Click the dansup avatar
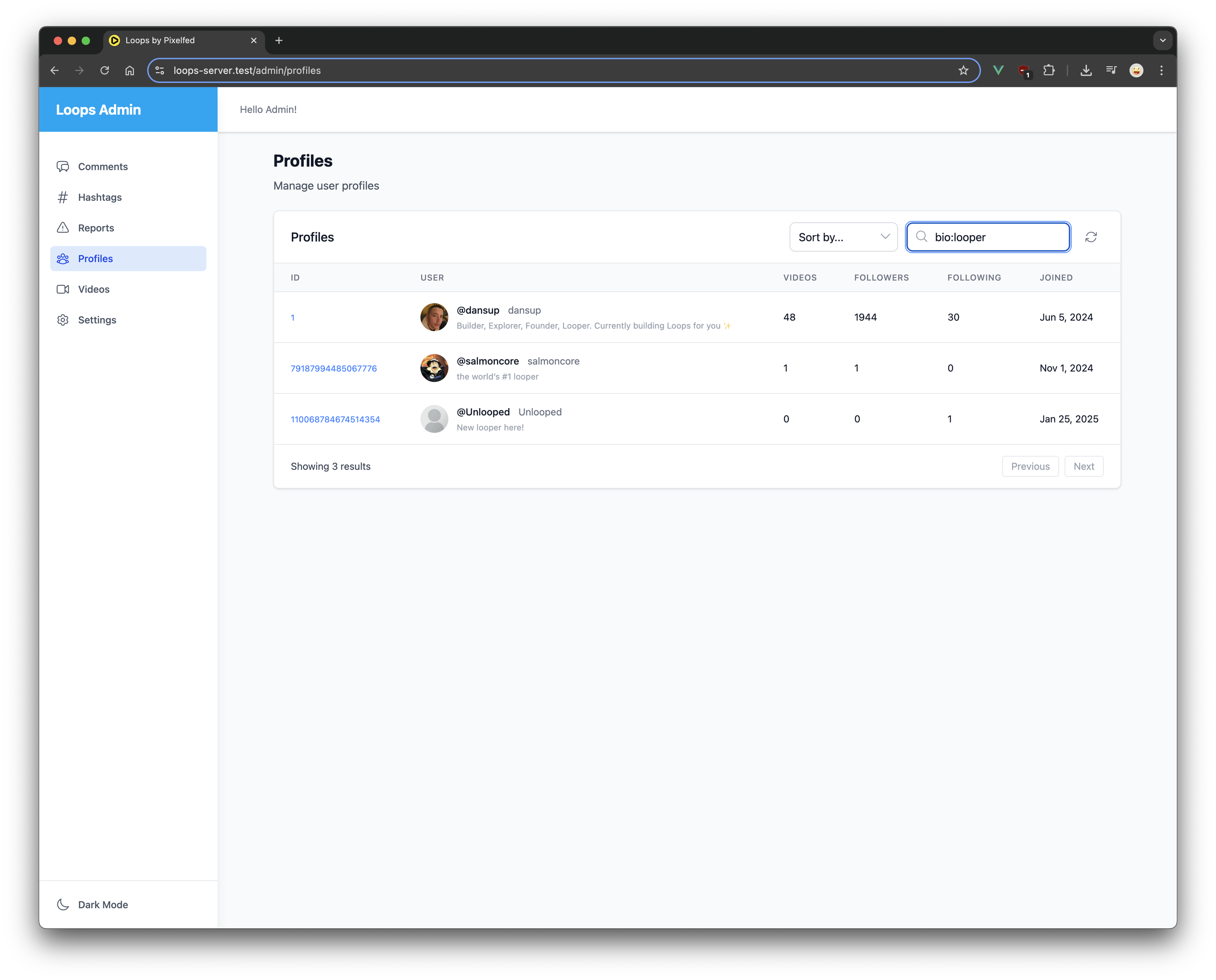 [x=434, y=317]
